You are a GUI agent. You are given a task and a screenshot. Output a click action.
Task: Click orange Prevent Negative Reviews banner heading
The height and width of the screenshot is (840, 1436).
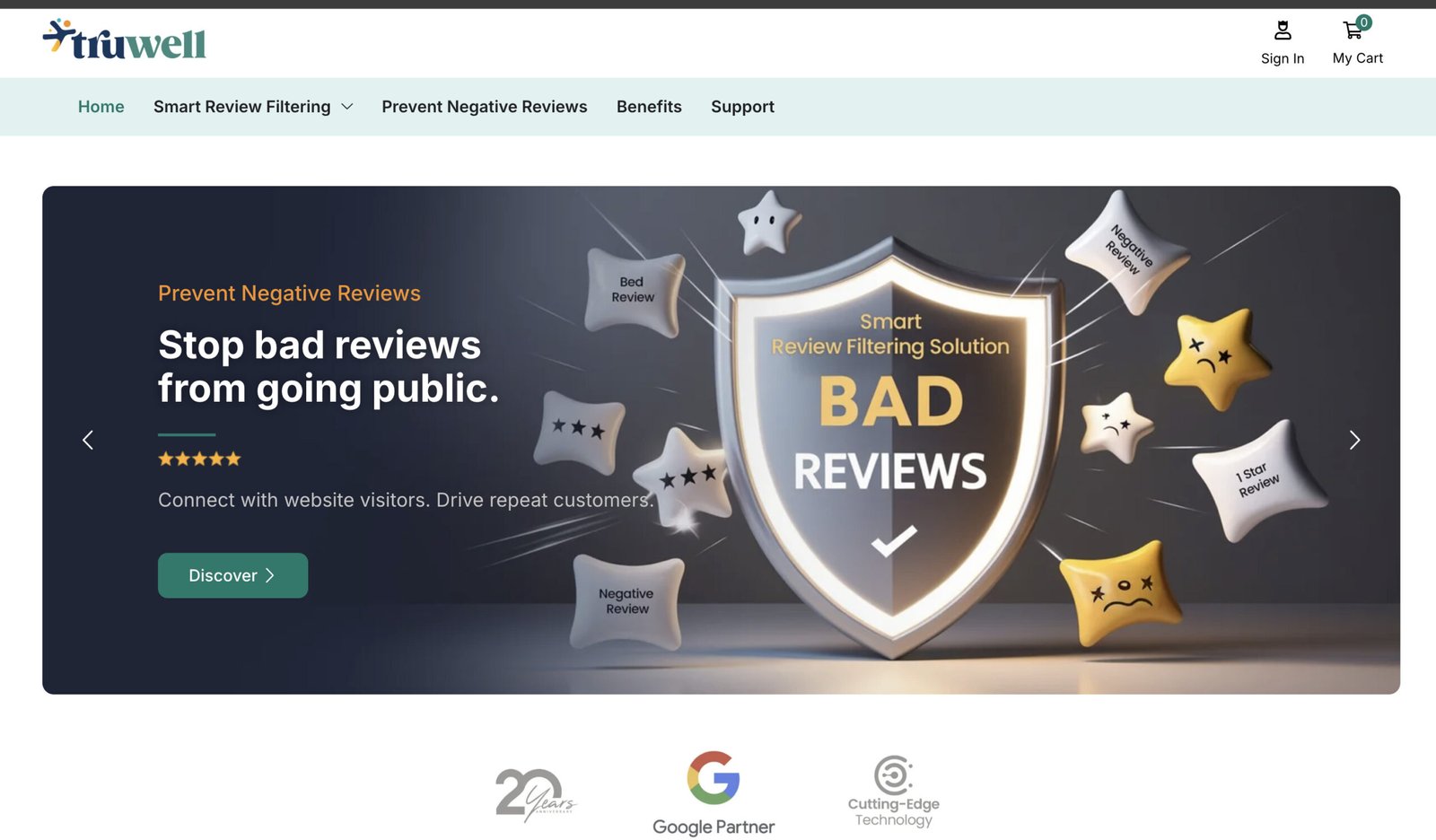289,293
